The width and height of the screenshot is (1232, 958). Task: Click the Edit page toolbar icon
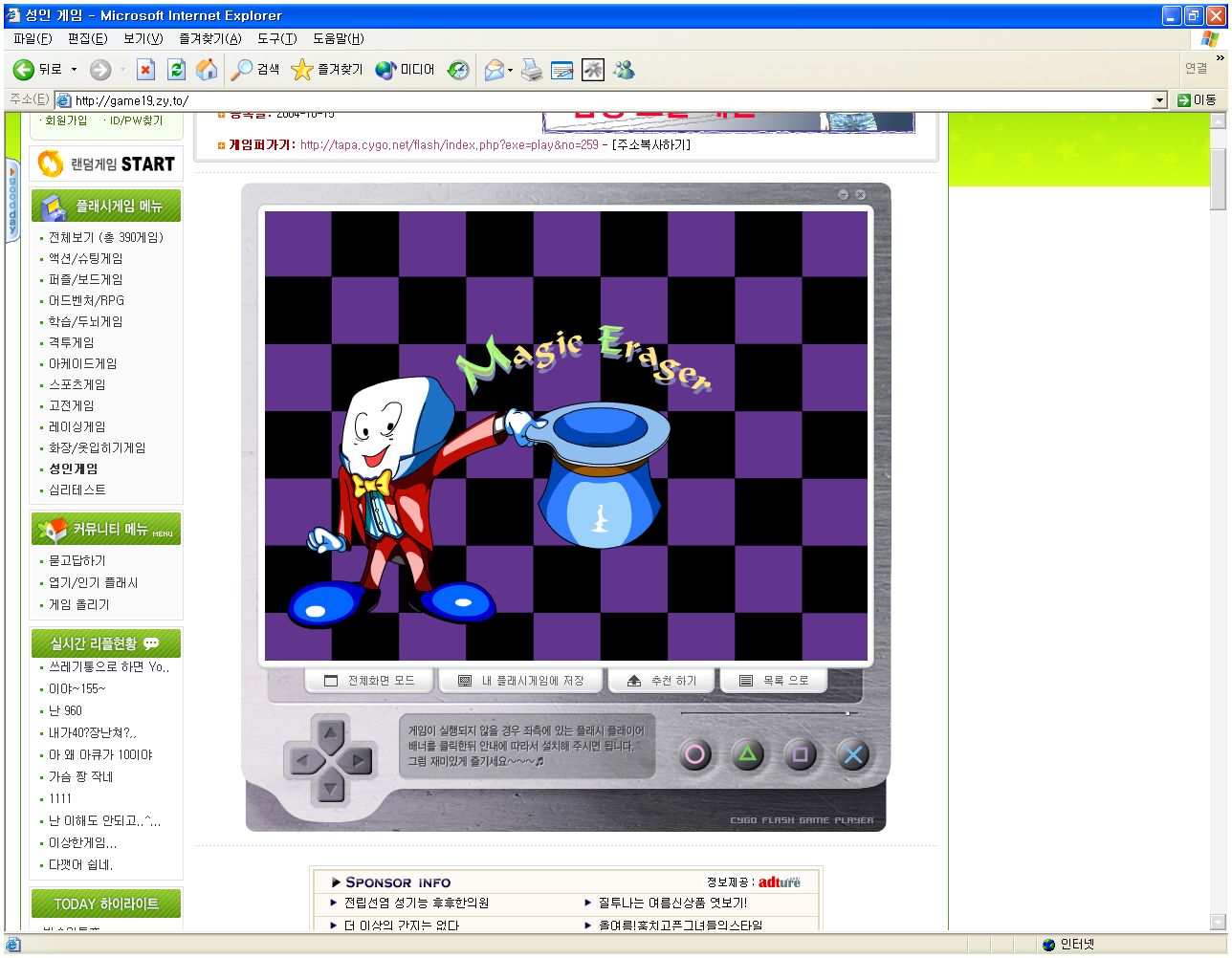click(562, 70)
